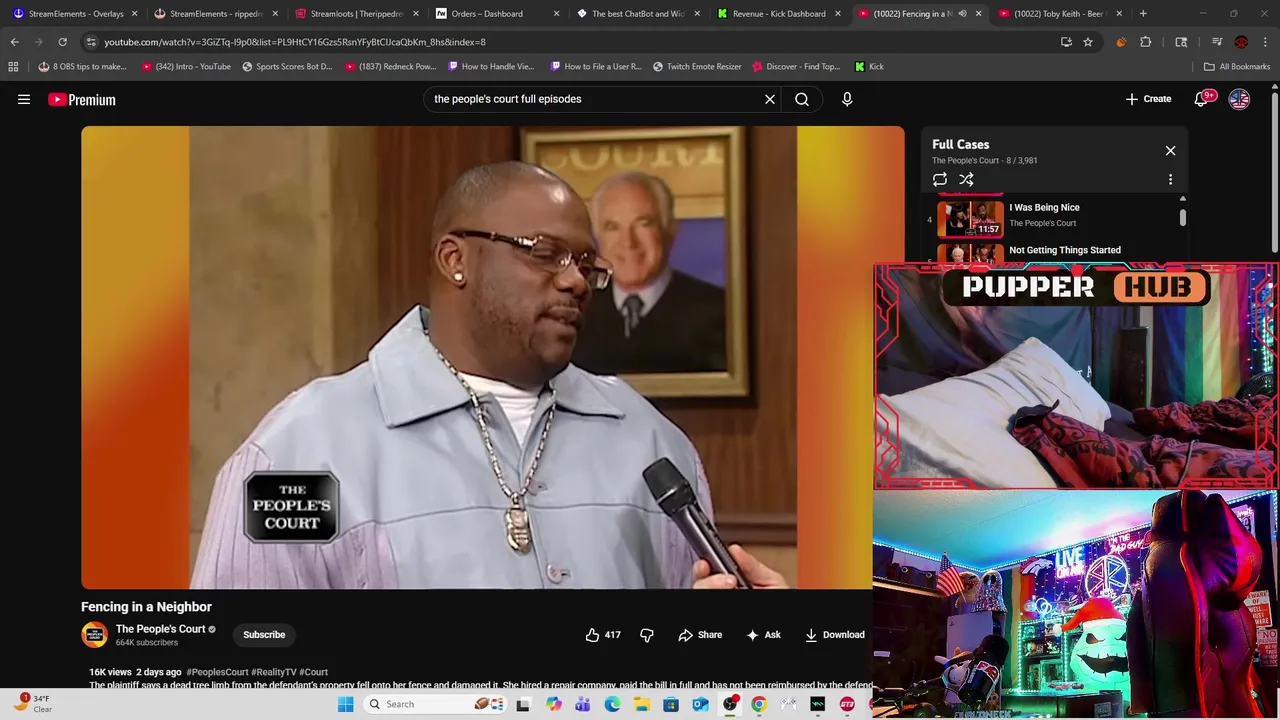The image size is (1280, 720).
Task: Open "8 OBS tips to make" bookmark
Action: click(x=82, y=67)
